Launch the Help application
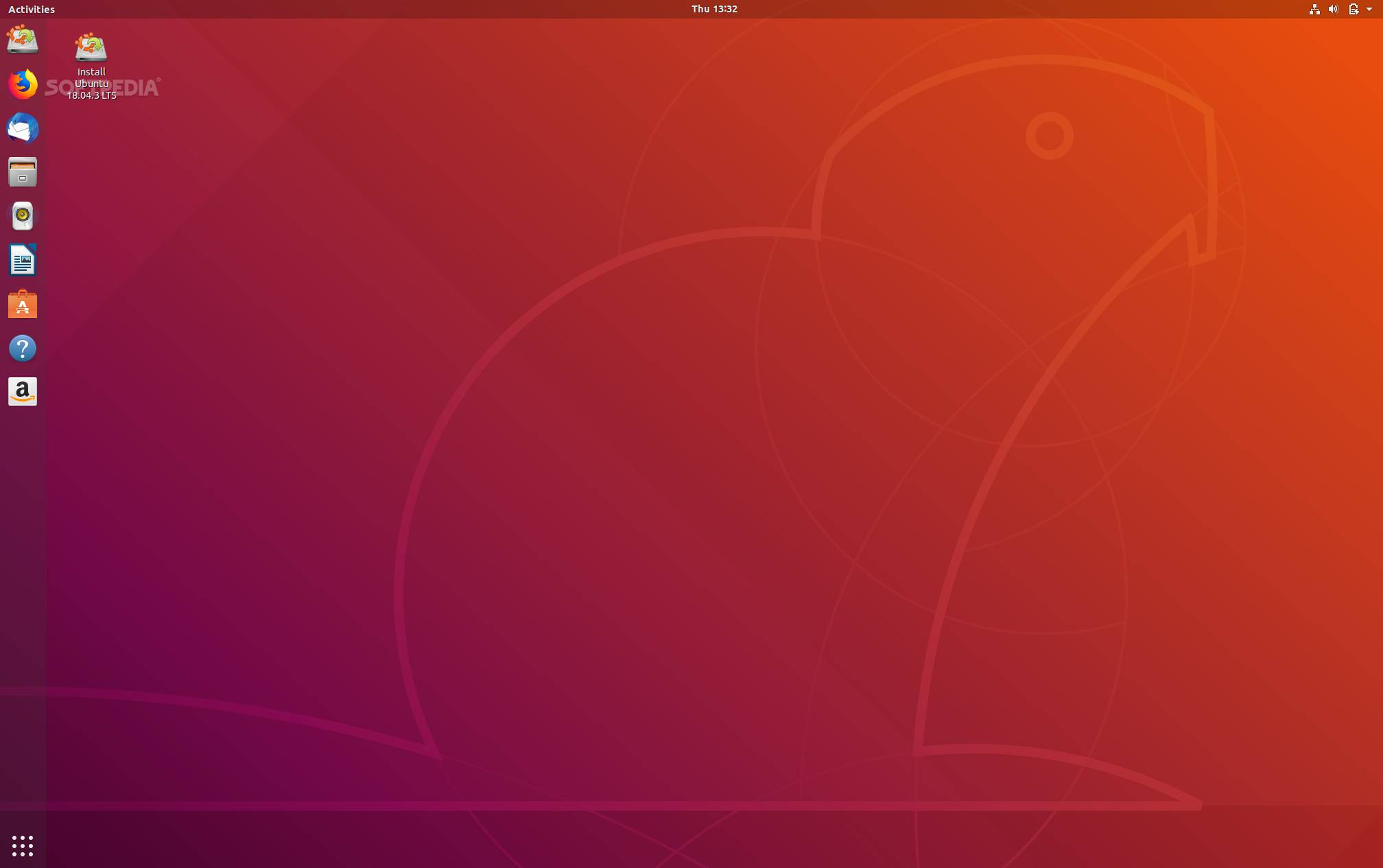The image size is (1383, 868). [23, 348]
